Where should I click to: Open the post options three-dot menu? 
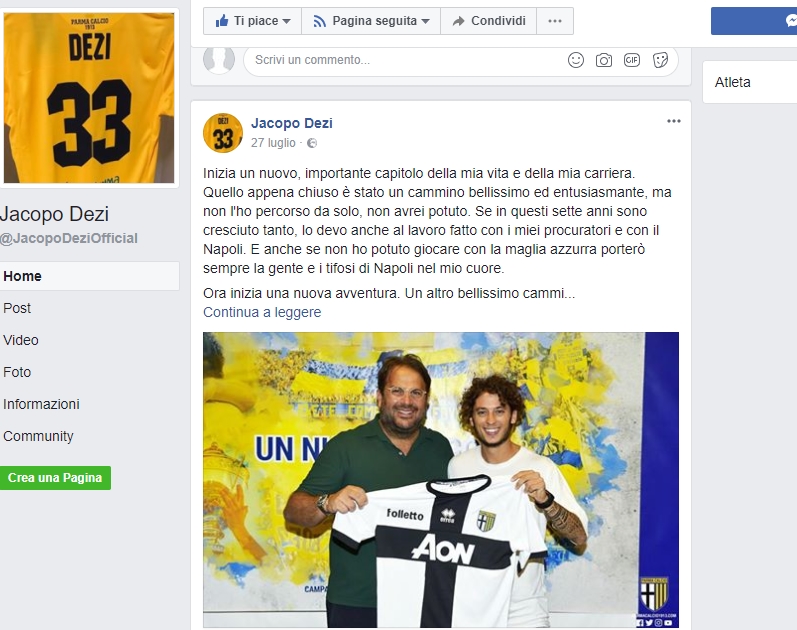click(x=673, y=121)
